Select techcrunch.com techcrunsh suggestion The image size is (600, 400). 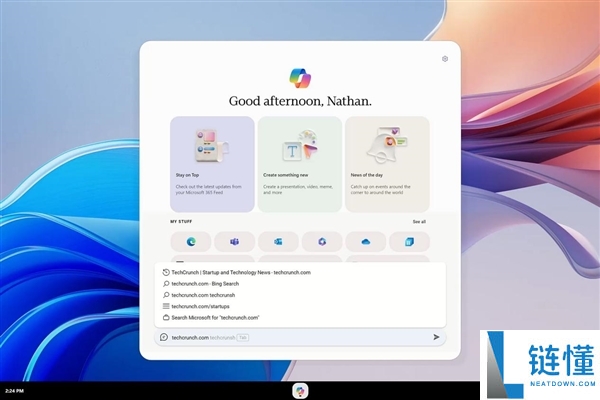[x=300, y=295]
